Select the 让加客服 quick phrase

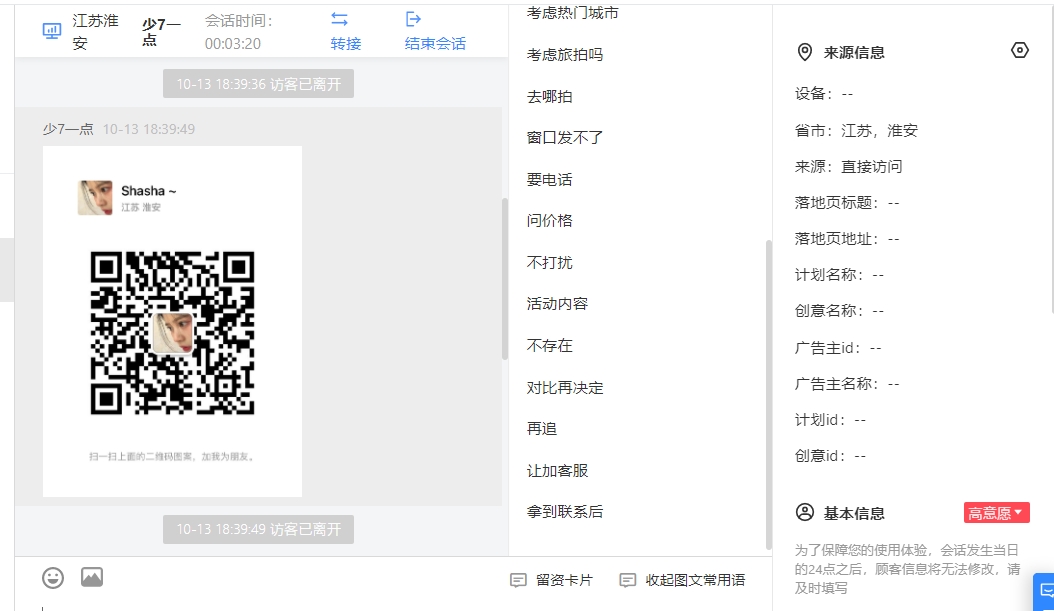pos(557,471)
